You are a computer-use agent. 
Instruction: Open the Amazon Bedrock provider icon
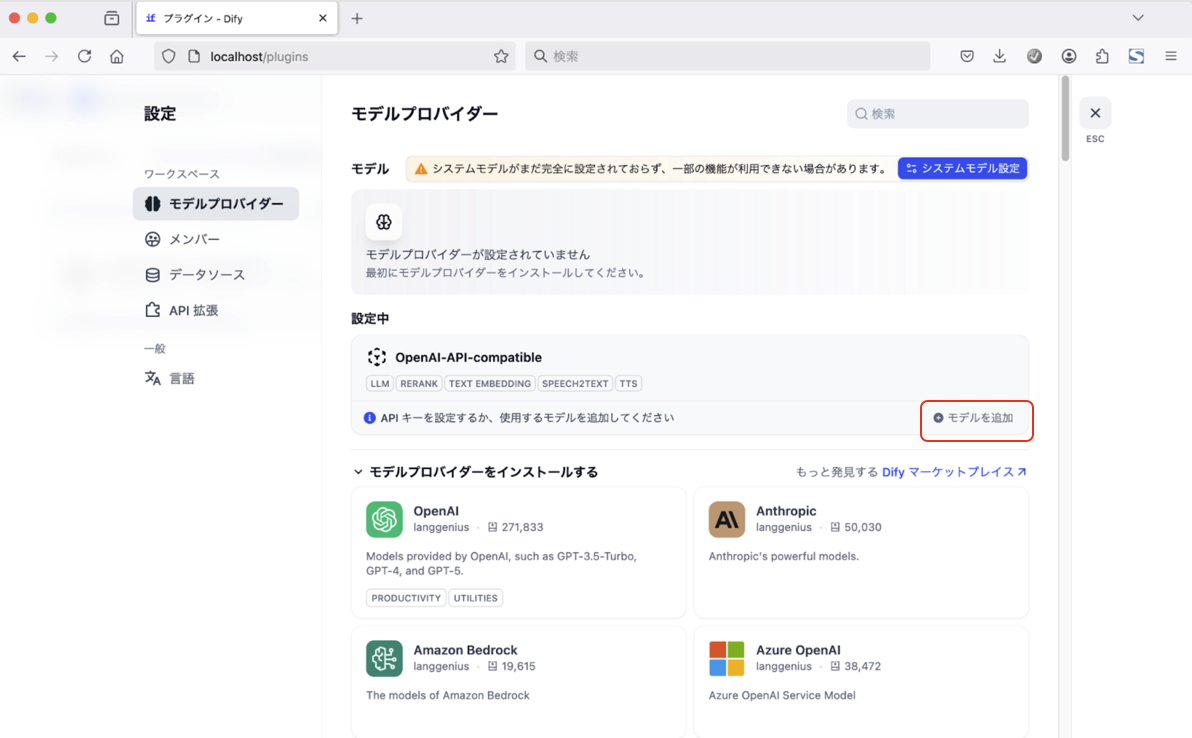384,658
